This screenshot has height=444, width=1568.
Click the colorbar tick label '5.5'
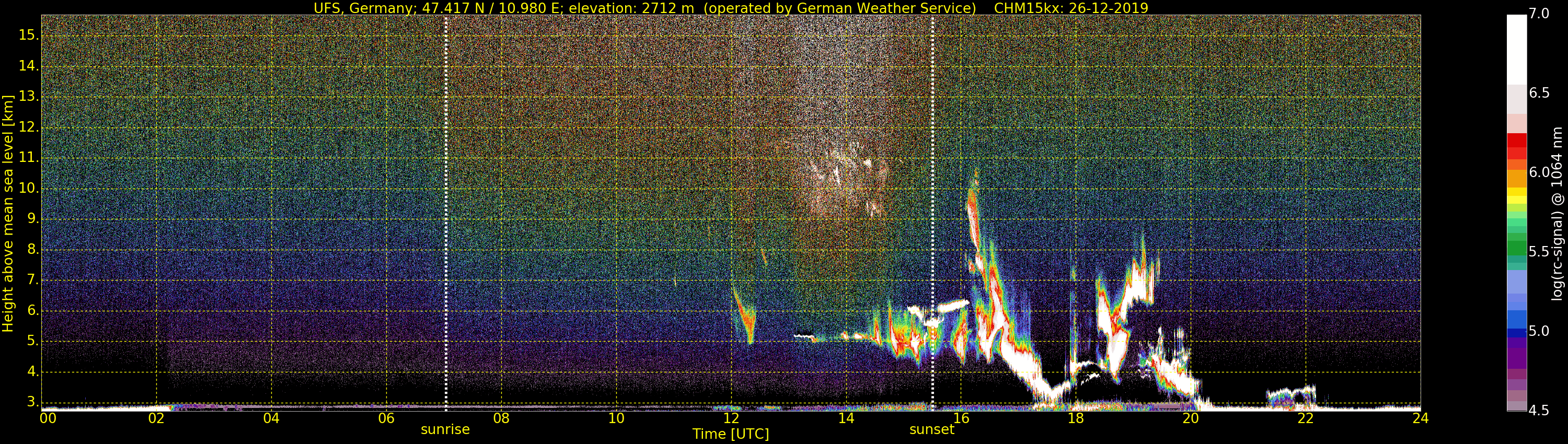tap(1539, 252)
